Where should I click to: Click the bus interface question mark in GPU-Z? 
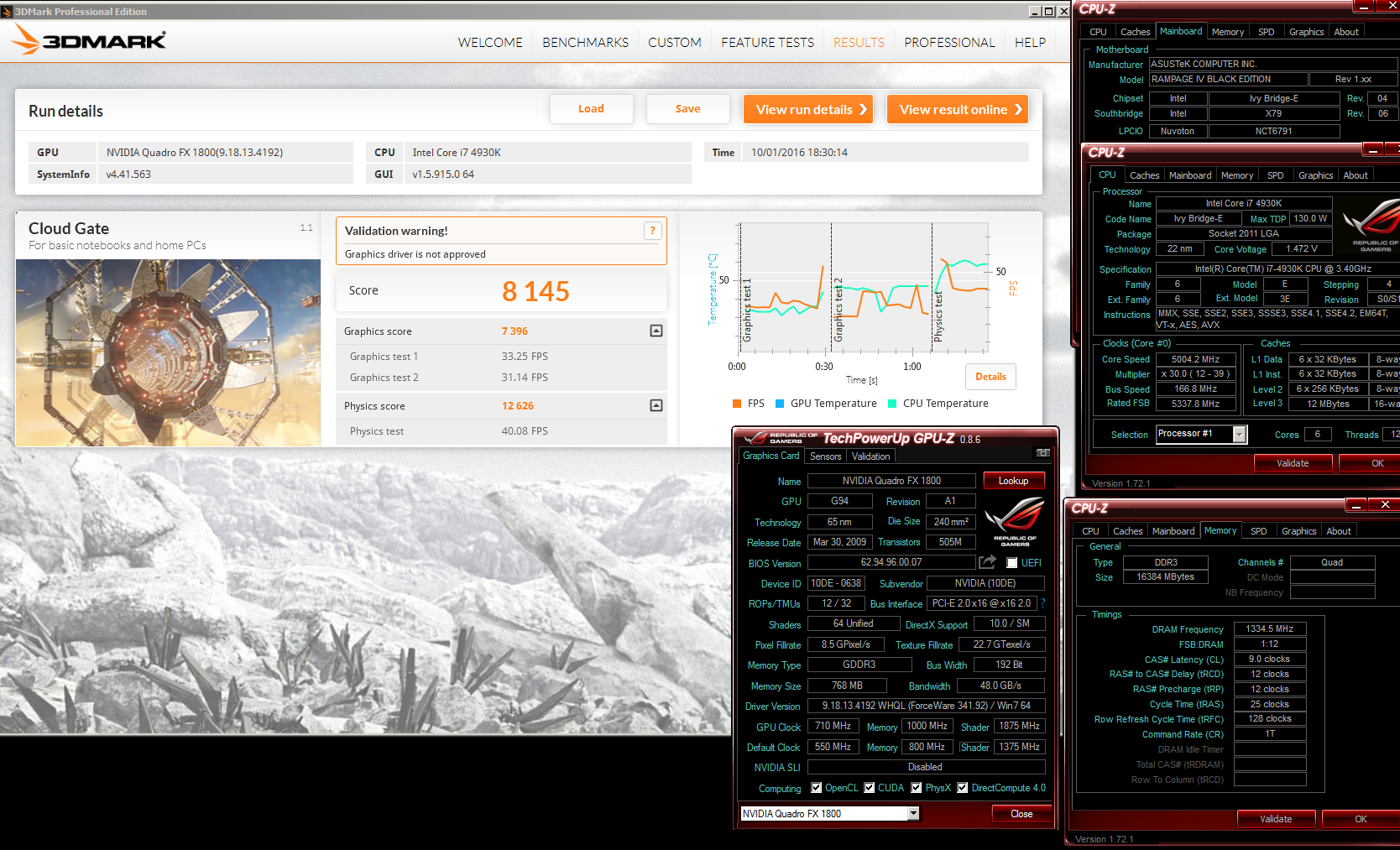point(1042,603)
